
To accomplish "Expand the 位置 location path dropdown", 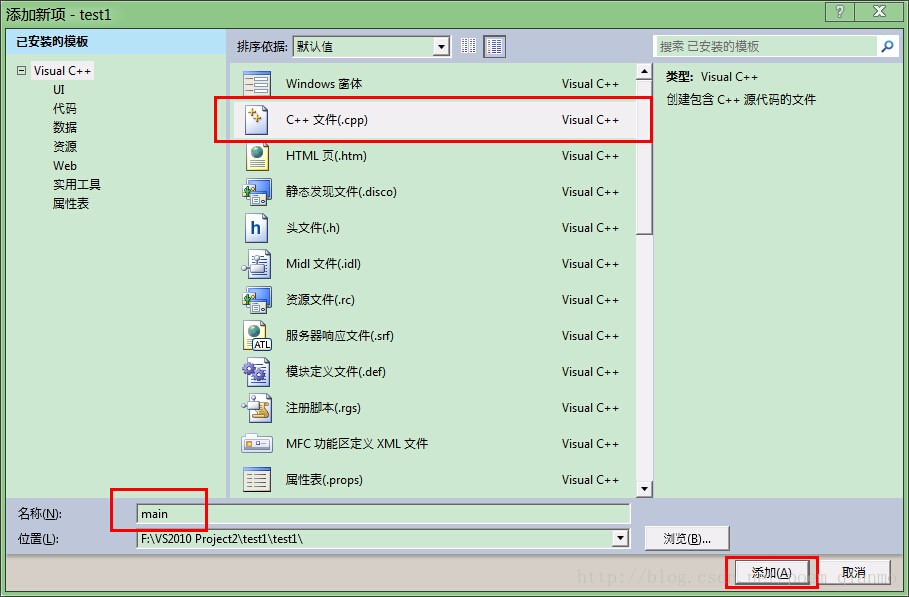I will [621, 538].
